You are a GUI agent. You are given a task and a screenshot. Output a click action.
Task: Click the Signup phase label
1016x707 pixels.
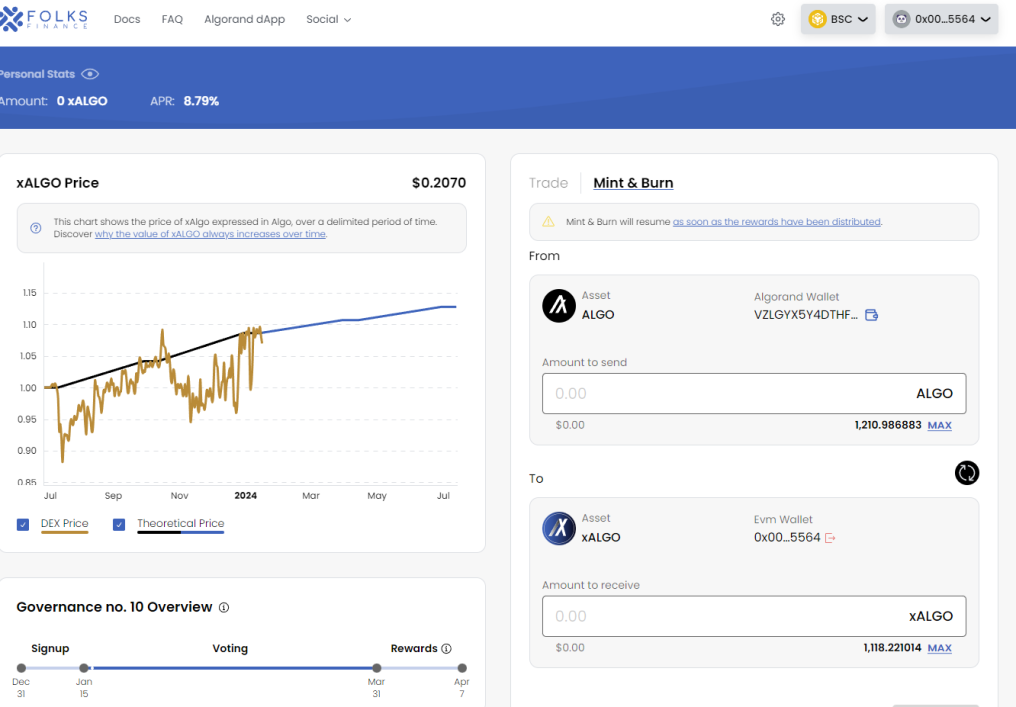pyautogui.click(x=50, y=648)
